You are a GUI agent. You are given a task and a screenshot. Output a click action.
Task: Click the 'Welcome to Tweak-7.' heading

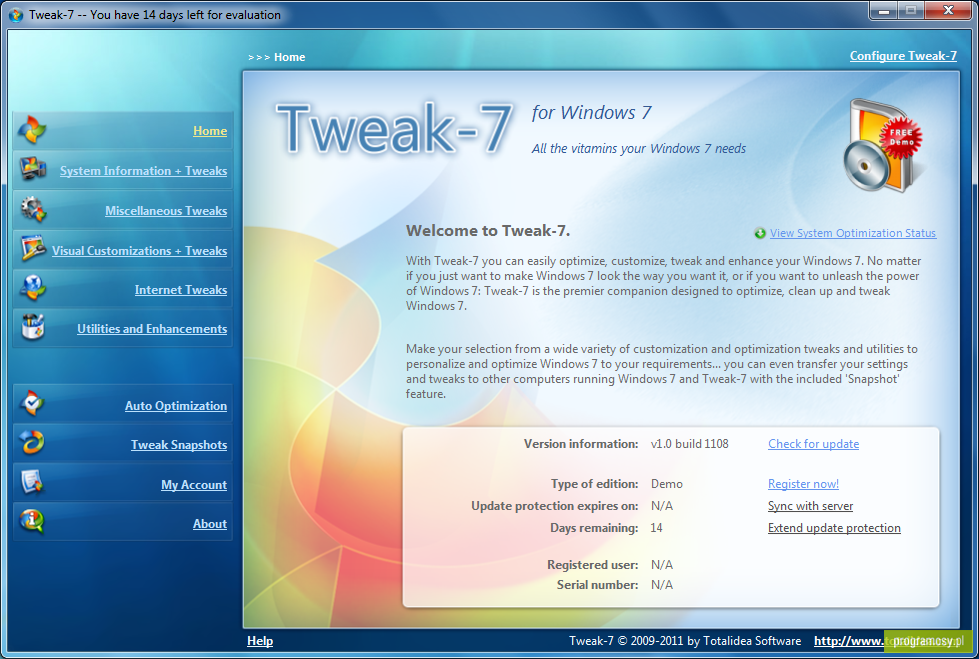[488, 230]
